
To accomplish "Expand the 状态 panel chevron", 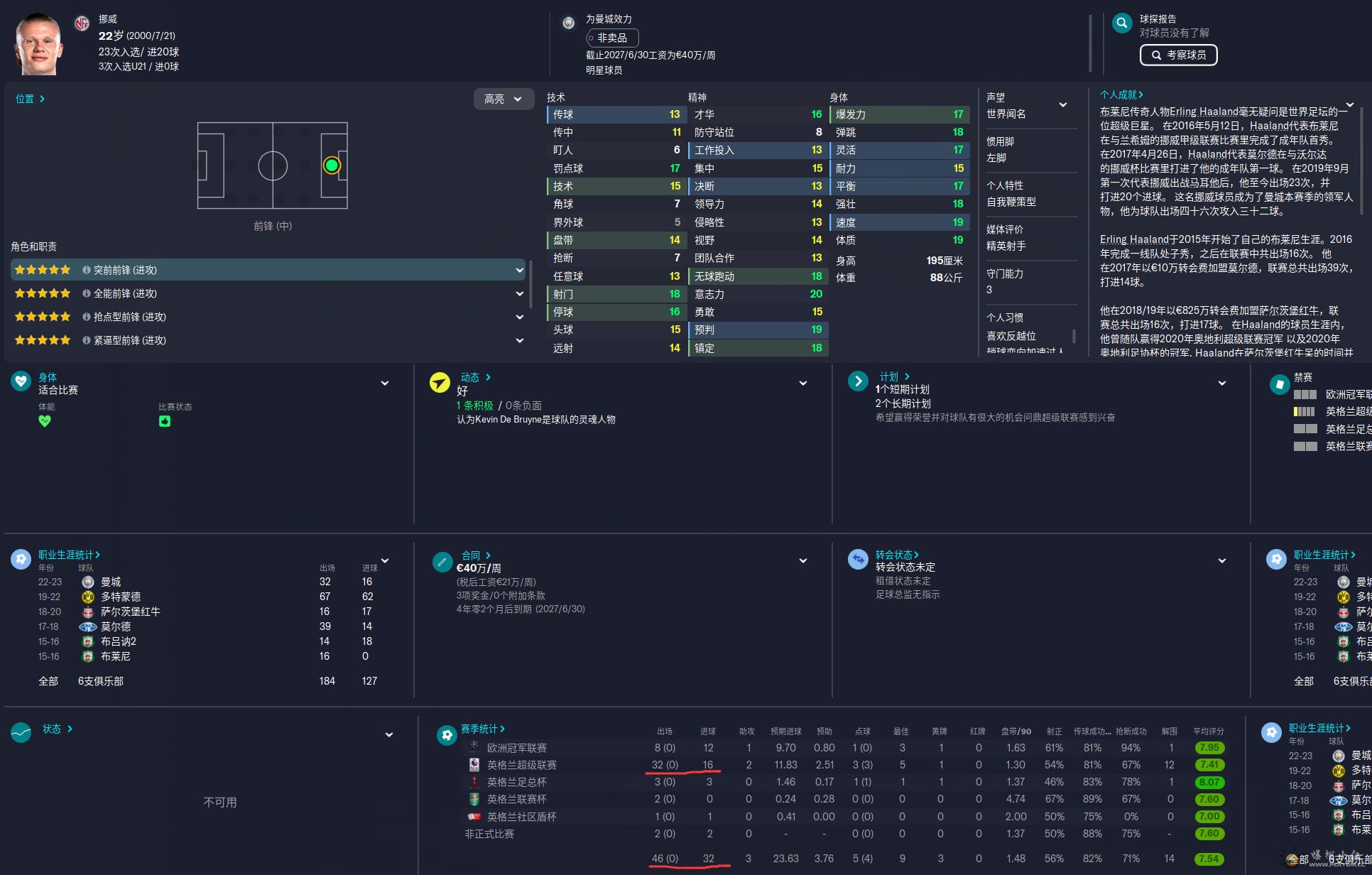I will [389, 734].
